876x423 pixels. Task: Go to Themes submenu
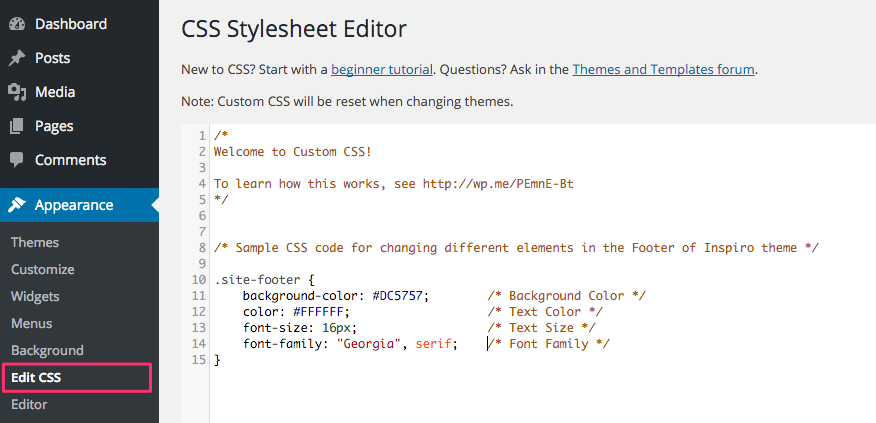pos(35,243)
